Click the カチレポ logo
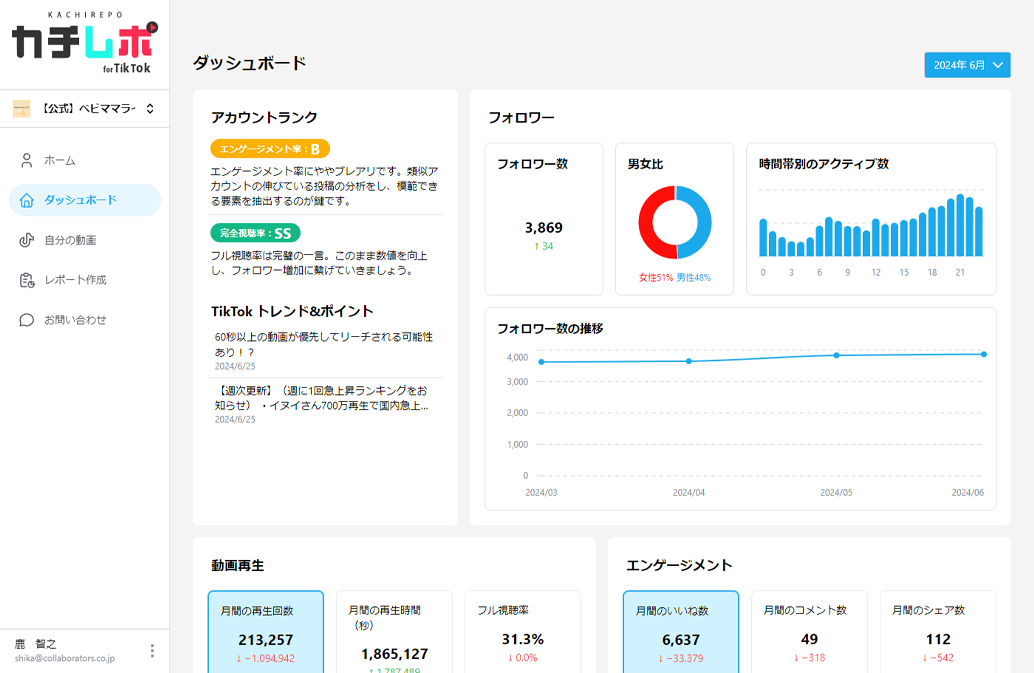The height and width of the screenshot is (673, 1034). pos(84,43)
